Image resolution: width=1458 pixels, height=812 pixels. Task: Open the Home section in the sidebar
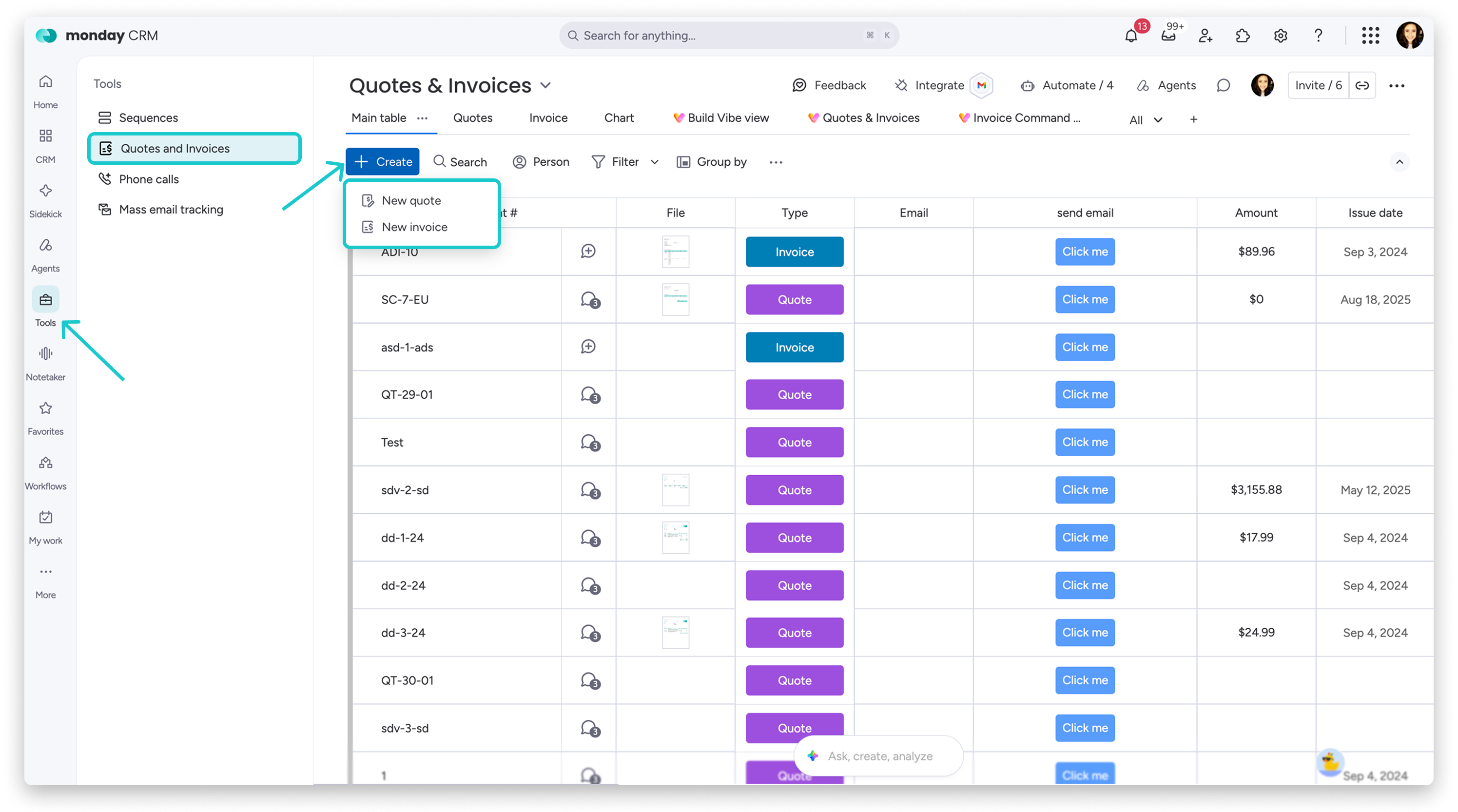(x=45, y=91)
